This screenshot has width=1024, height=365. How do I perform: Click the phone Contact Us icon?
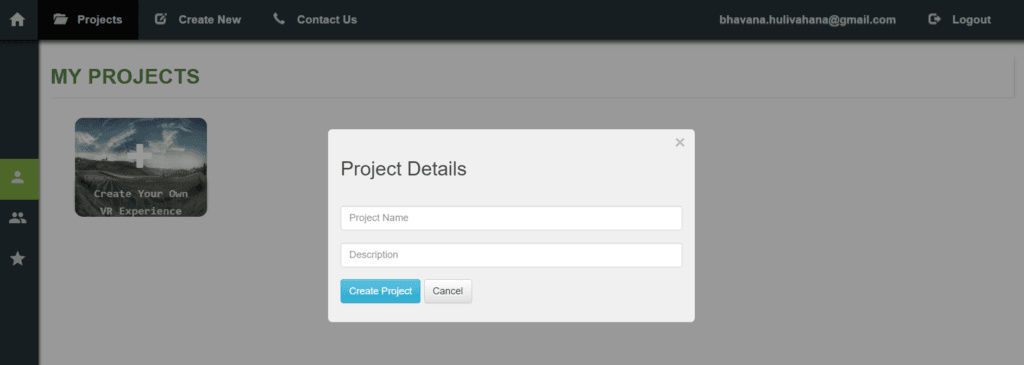coord(280,19)
